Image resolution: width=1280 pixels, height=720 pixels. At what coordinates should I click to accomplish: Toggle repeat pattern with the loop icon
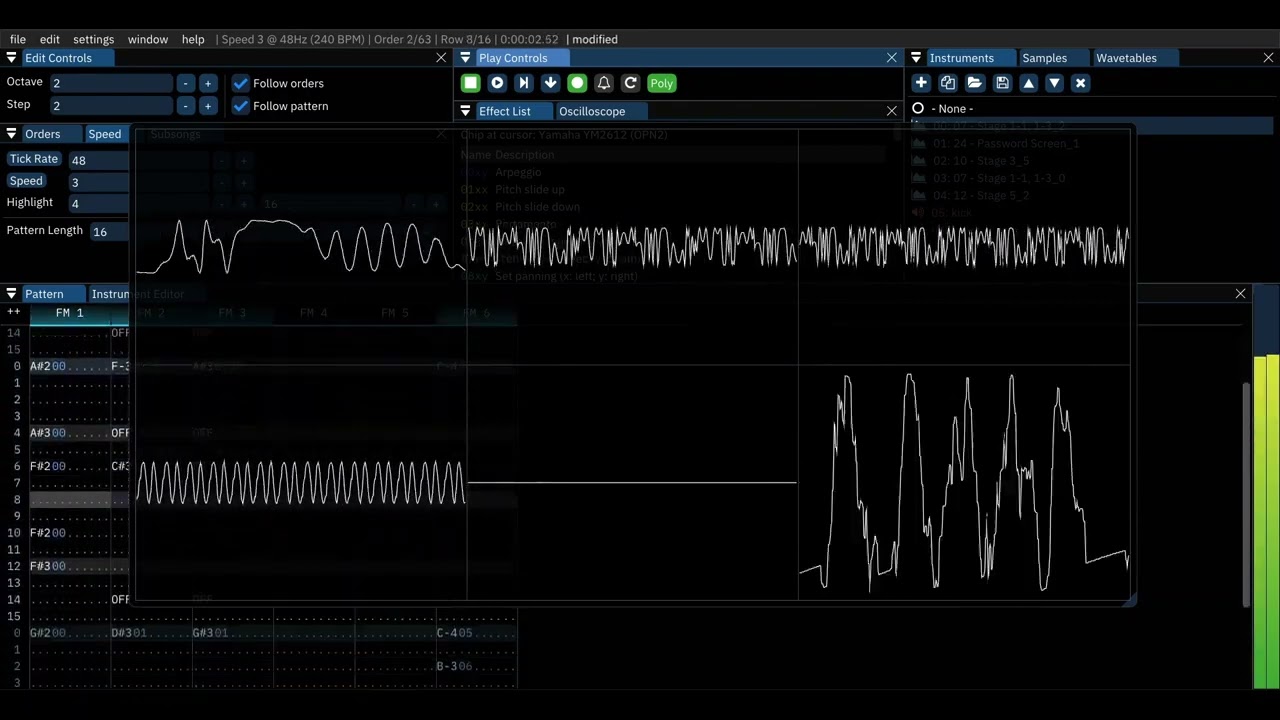click(x=630, y=83)
